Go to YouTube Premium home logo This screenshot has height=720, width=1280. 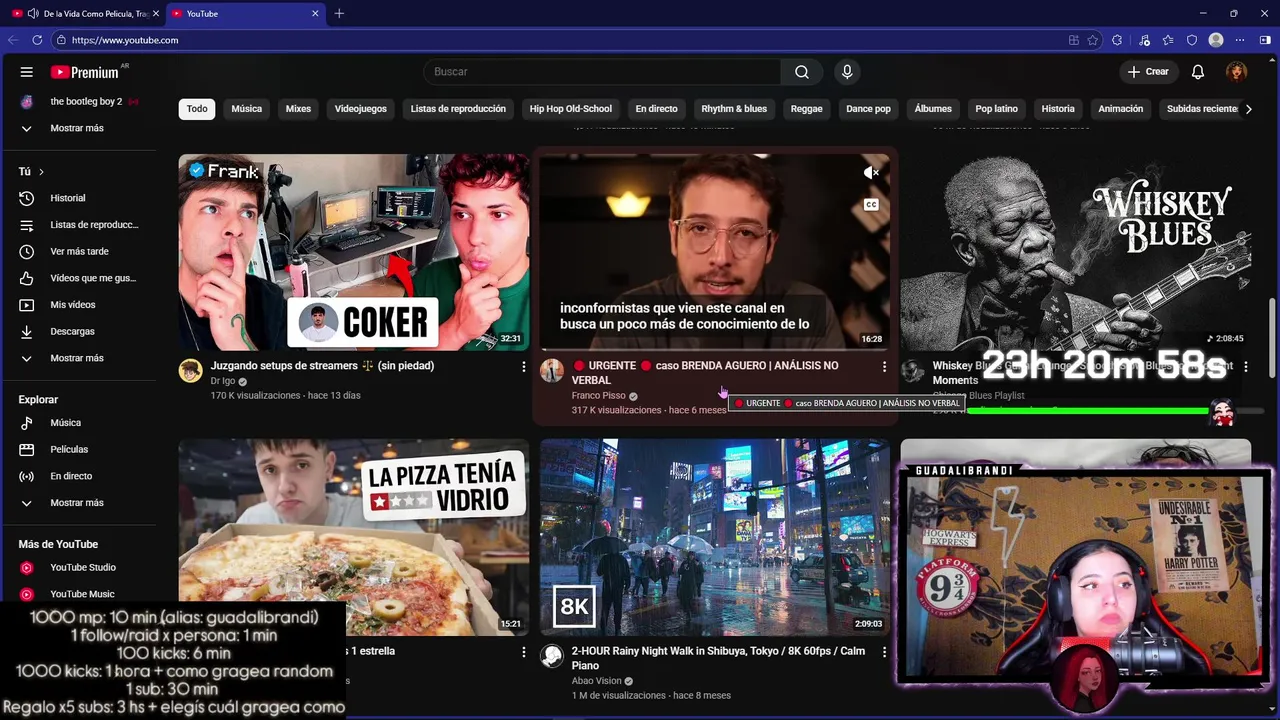point(85,72)
